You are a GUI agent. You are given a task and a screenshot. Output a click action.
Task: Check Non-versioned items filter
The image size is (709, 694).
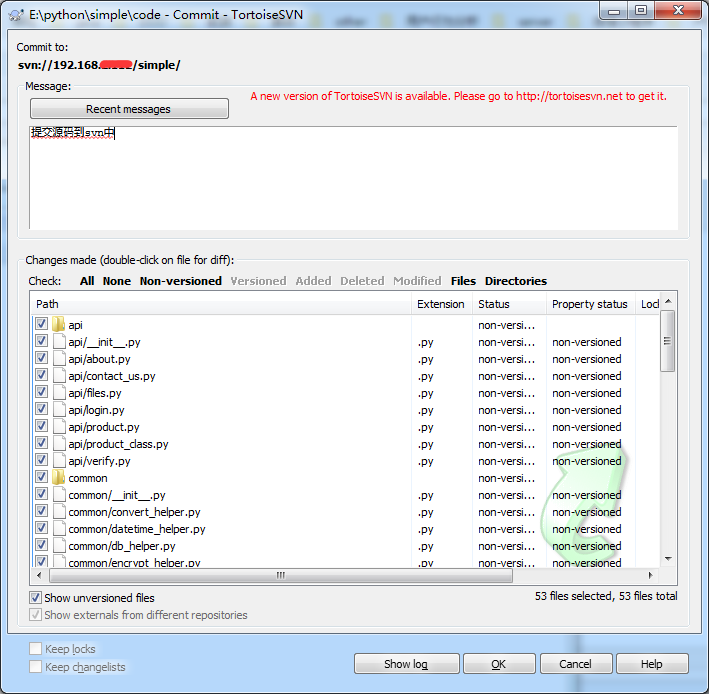click(x=180, y=281)
